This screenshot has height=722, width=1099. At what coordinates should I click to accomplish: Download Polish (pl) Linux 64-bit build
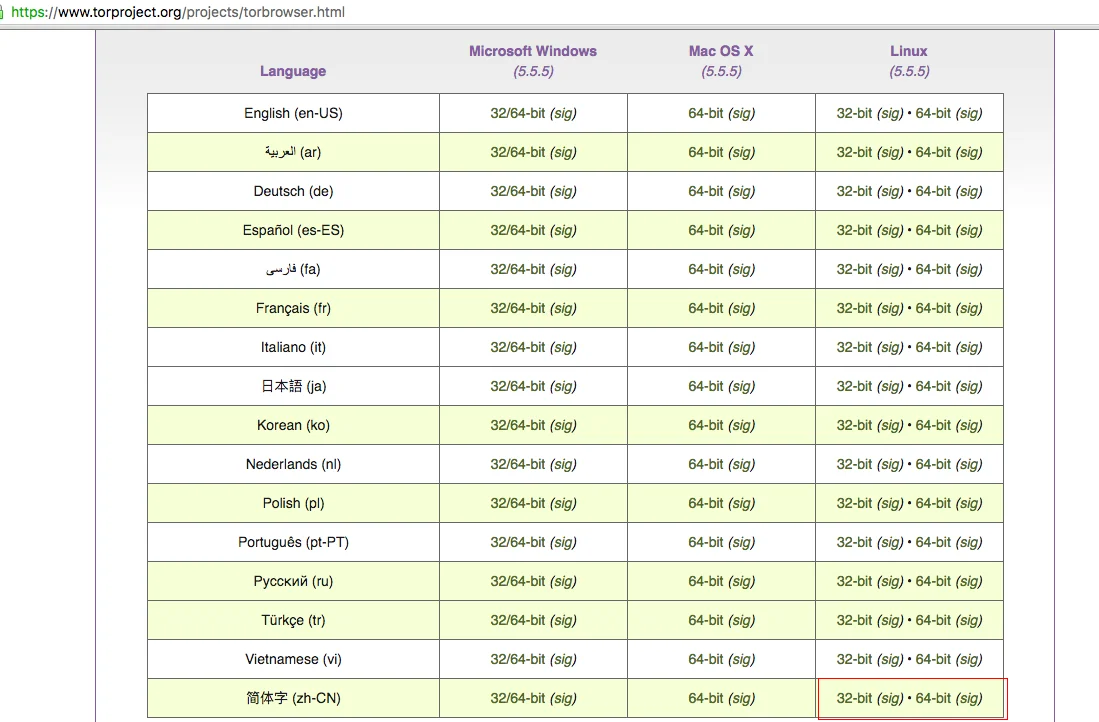pyautogui.click(x=933, y=503)
